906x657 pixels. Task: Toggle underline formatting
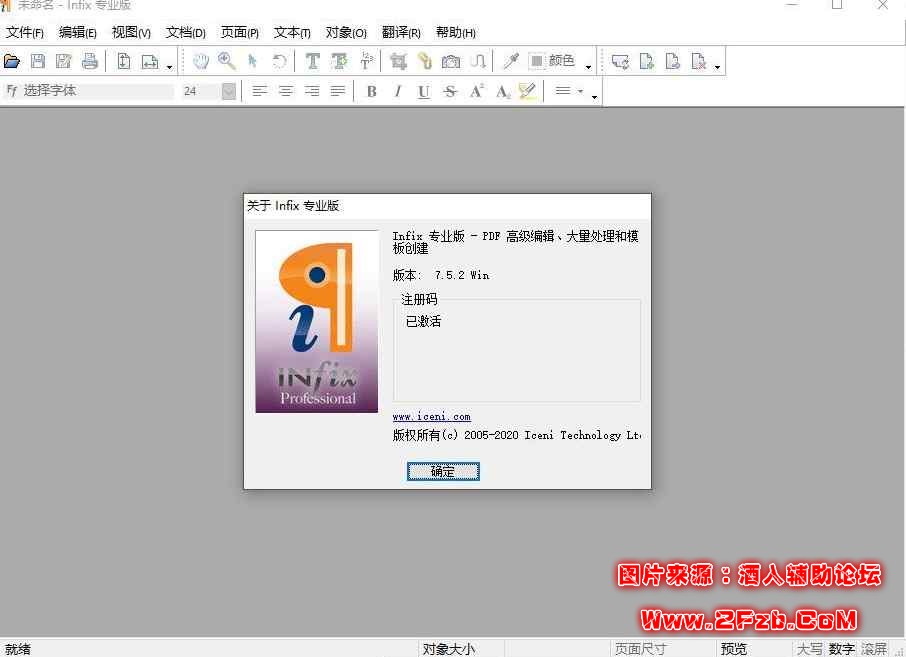(x=422, y=92)
